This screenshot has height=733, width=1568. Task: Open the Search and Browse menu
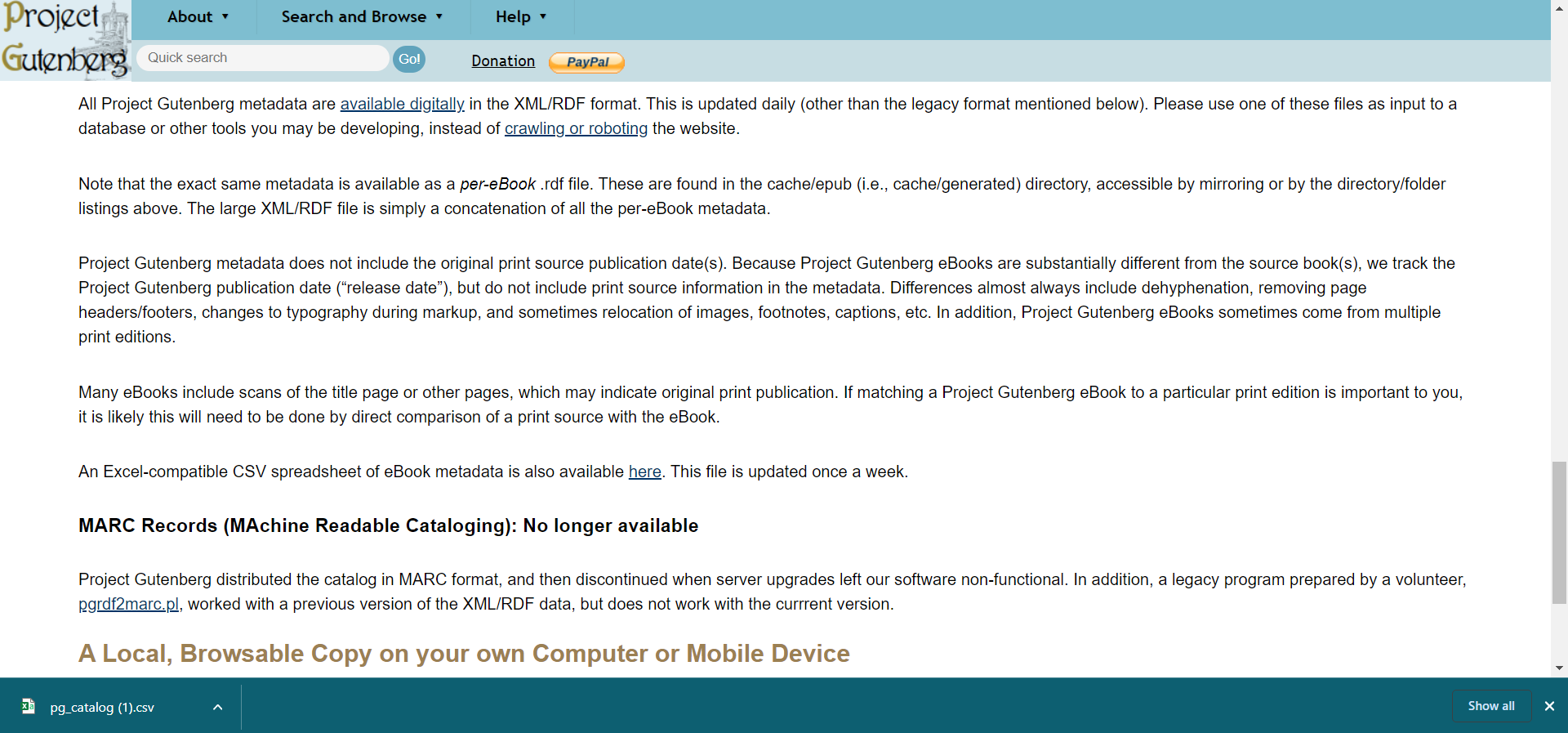tap(362, 17)
